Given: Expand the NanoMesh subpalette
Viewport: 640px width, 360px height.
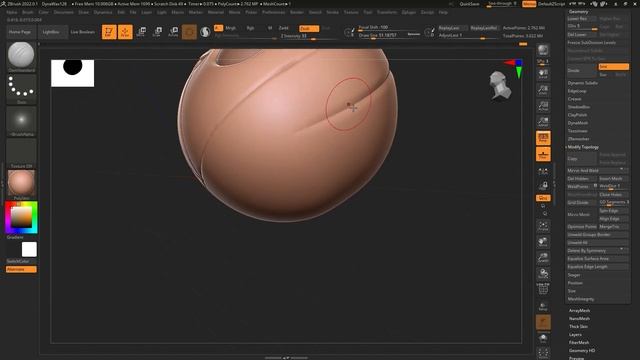Looking at the screenshot, I should pyautogui.click(x=579, y=318).
